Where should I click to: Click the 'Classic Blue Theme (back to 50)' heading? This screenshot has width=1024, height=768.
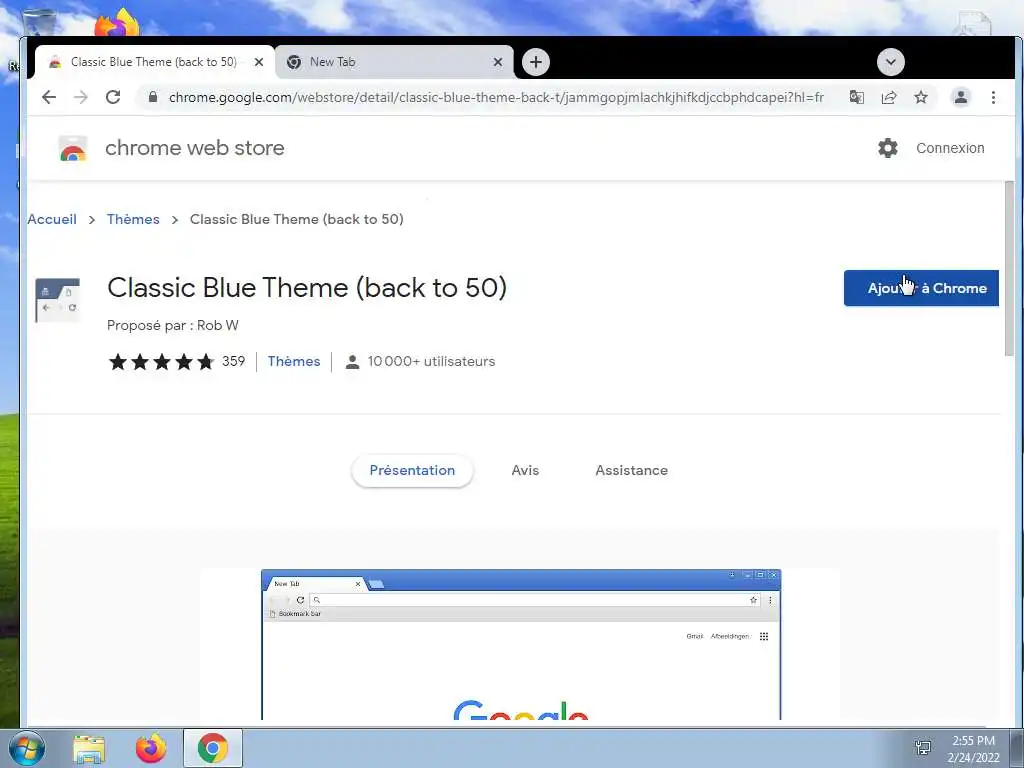tap(307, 288)
